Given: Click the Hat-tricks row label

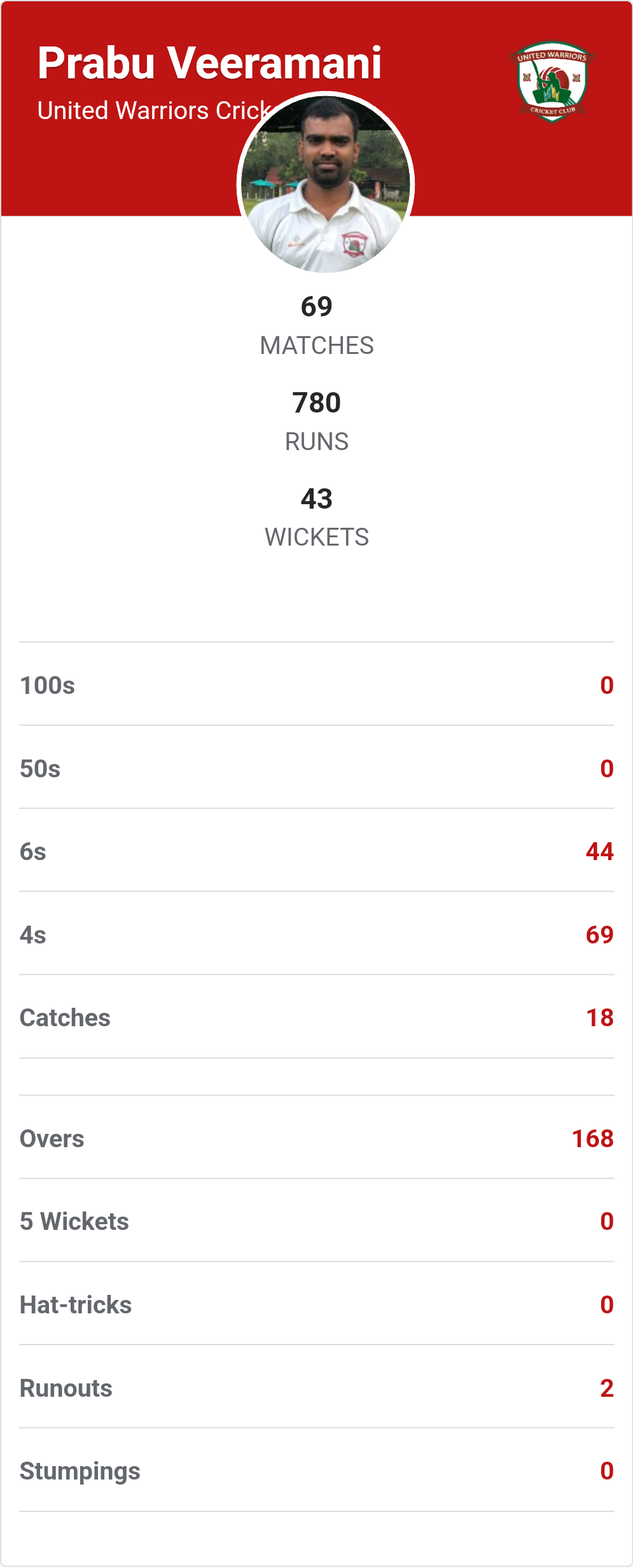Looking at the screenshot, I should point(76,1305).
